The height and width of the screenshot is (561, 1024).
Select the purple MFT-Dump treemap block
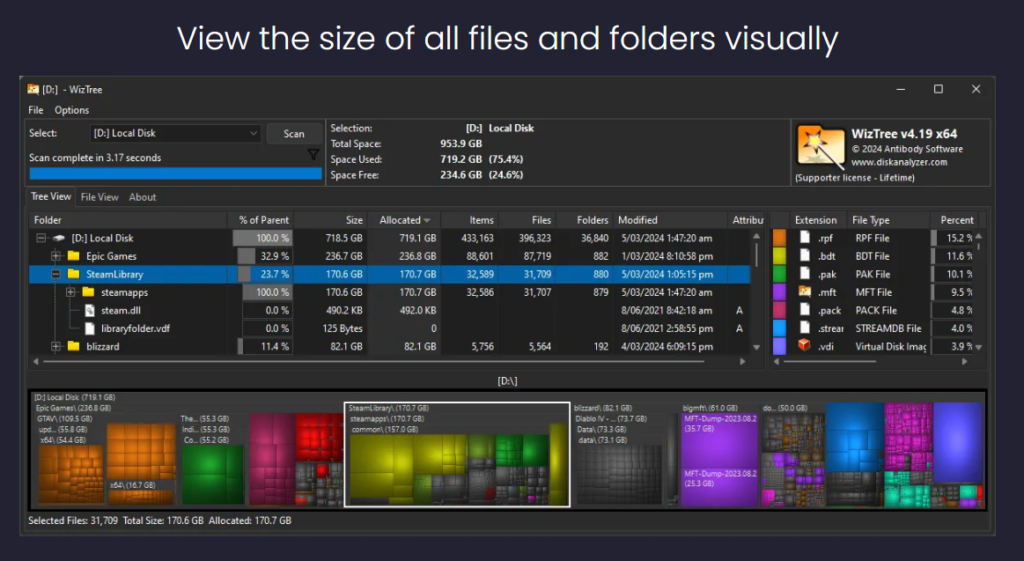(720, 459)
